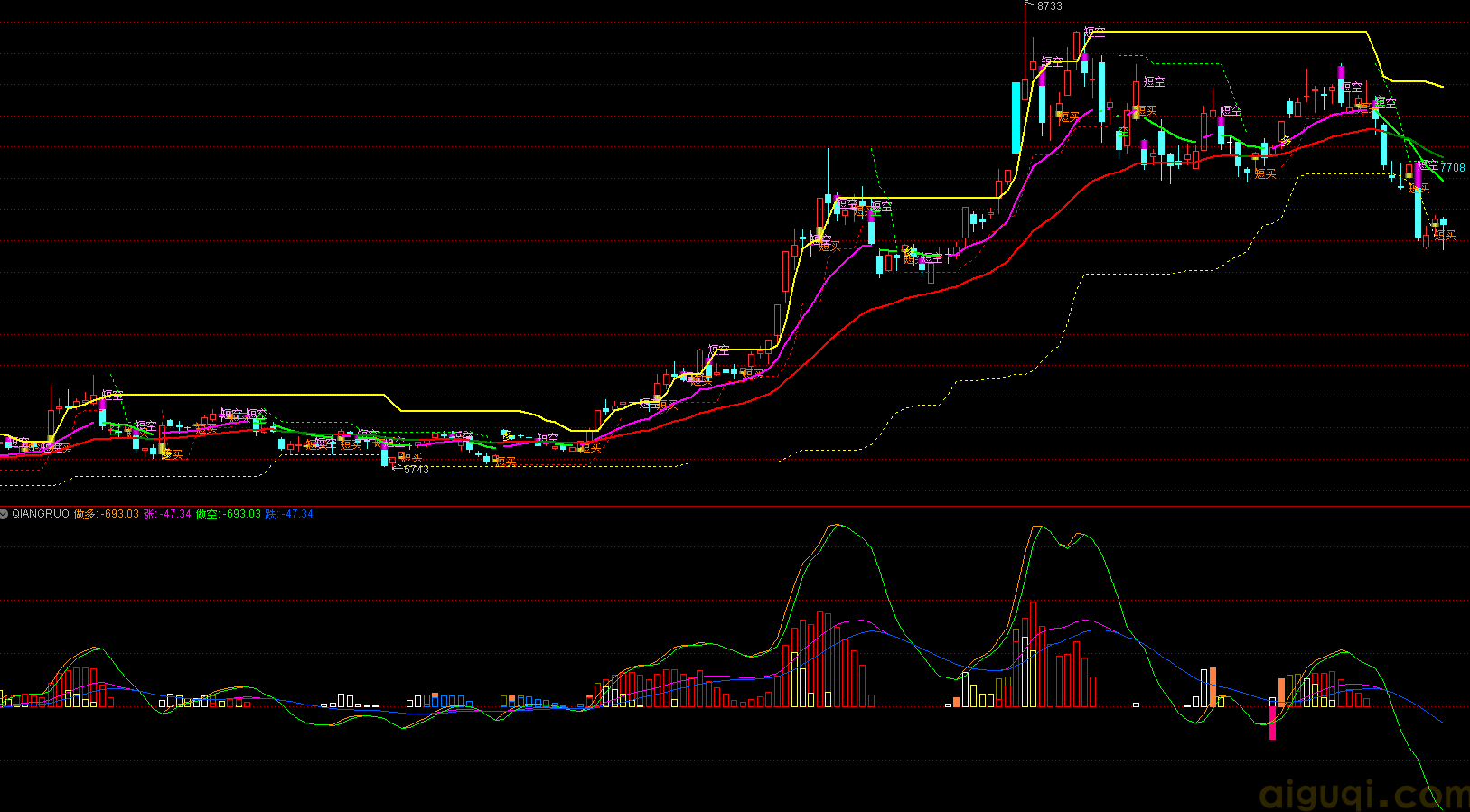Select the QIANGRUO indicator name label
The image size is (1470, 812).
(x=41, y=514)
